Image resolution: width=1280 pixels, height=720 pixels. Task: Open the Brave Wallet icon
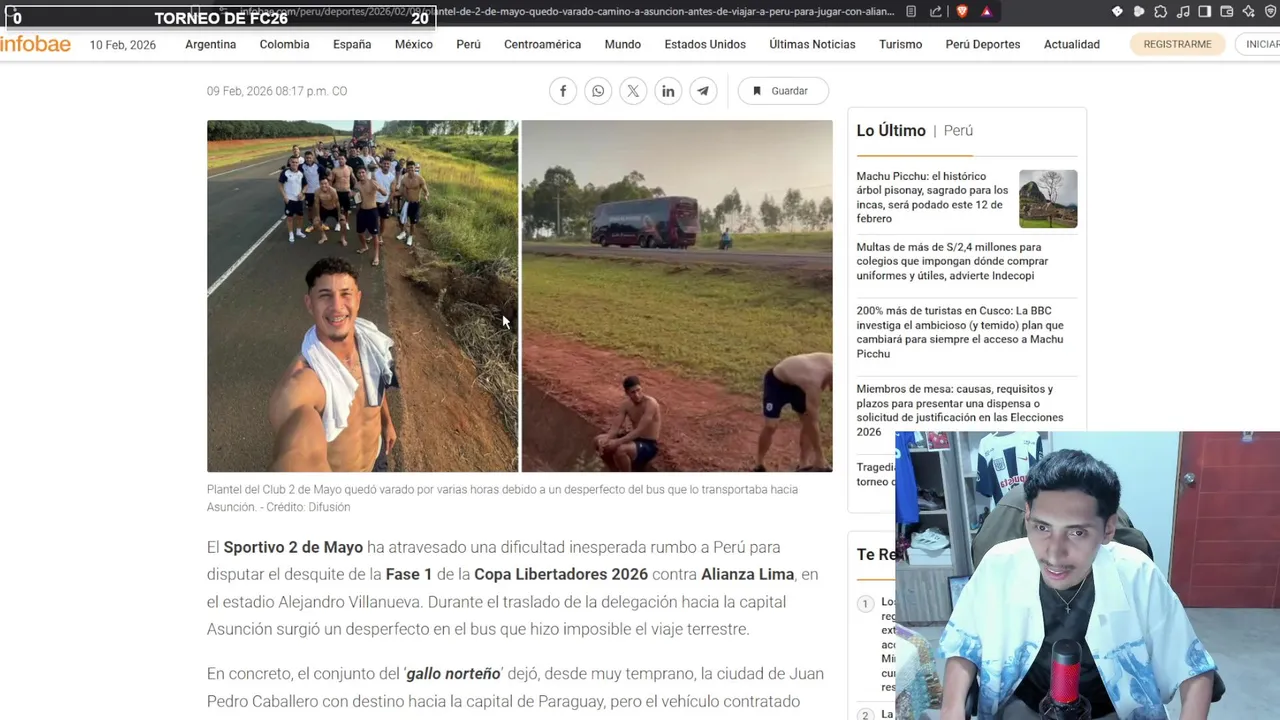coord(1226,12)
